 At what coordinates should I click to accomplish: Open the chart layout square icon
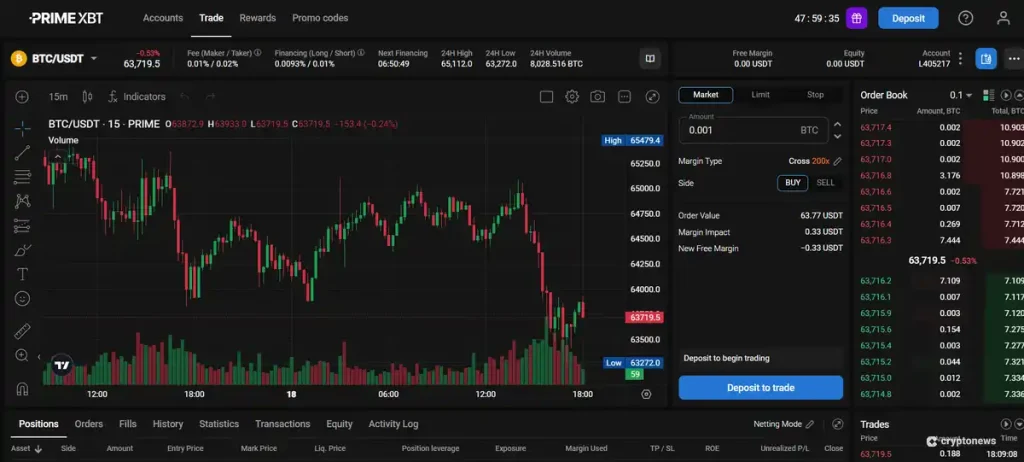(547, 97)
